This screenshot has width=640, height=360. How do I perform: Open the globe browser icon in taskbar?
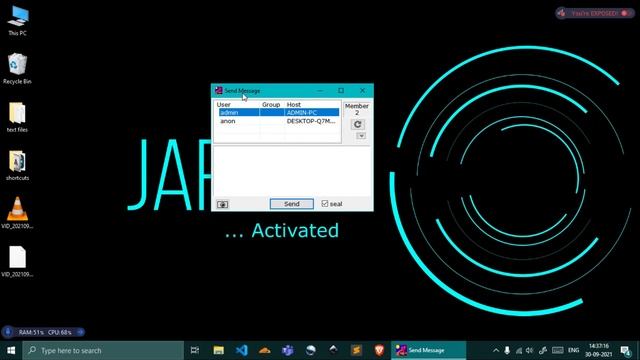pyautogui.click(x=311, y=350)
